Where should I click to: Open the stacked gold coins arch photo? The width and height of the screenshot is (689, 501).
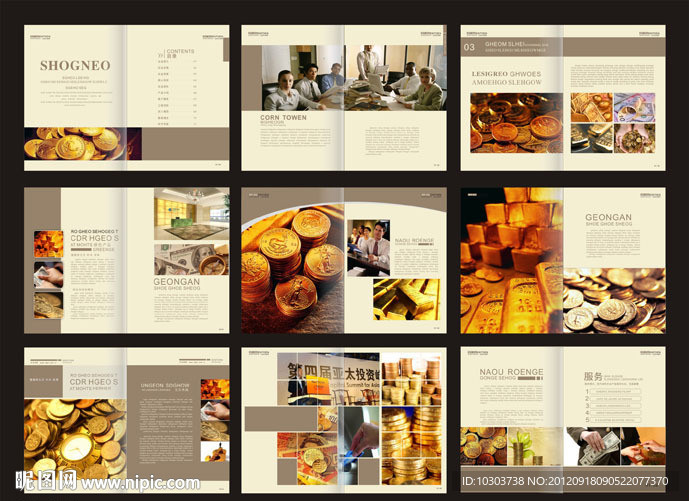(x=293, y=268)
